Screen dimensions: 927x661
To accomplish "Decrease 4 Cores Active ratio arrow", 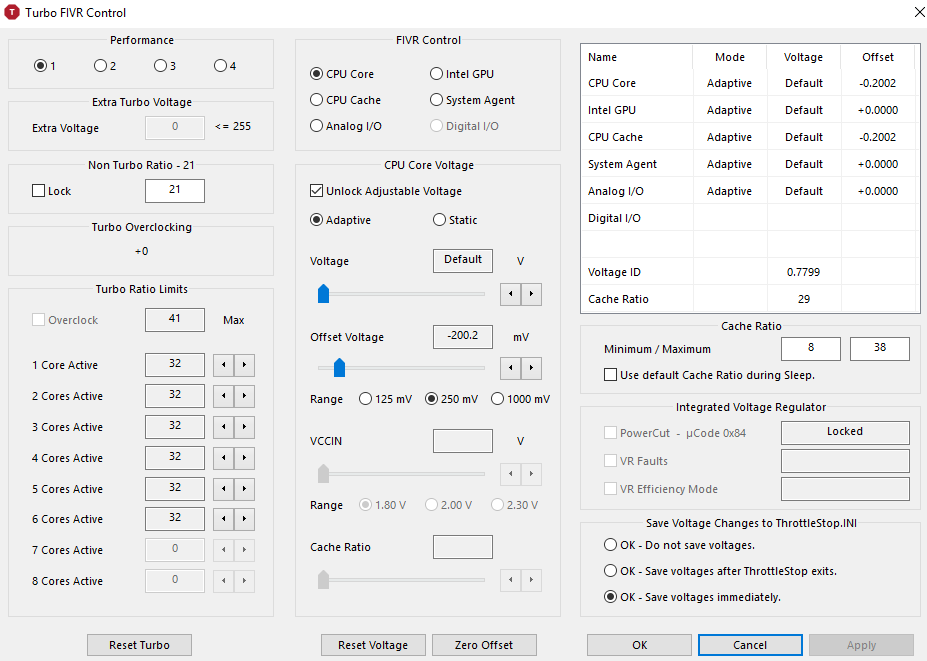I will point(223,458).
